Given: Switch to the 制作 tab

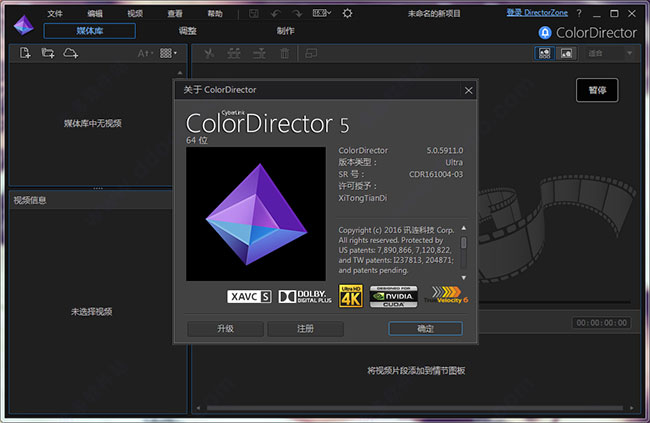Looking at the screenshot, I should [x=286, y=31].
